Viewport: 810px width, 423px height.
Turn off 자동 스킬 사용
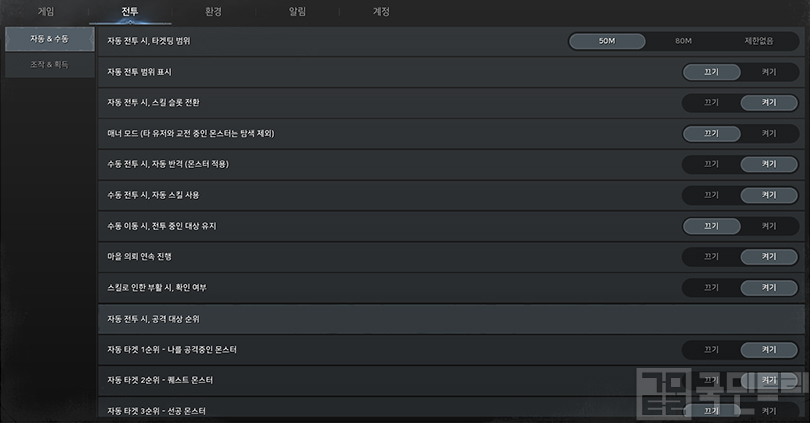pyautogui.click(x=711, y=195)
